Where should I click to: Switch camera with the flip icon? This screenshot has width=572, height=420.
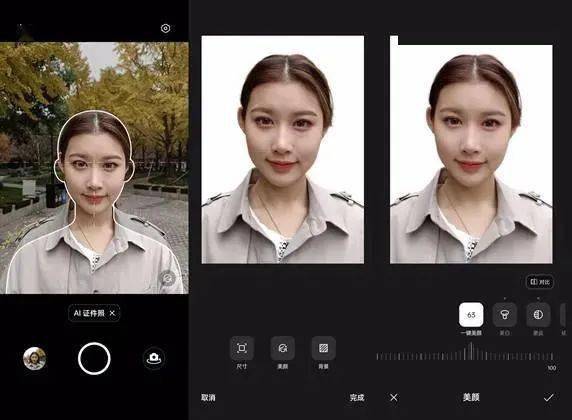(154, 358)
